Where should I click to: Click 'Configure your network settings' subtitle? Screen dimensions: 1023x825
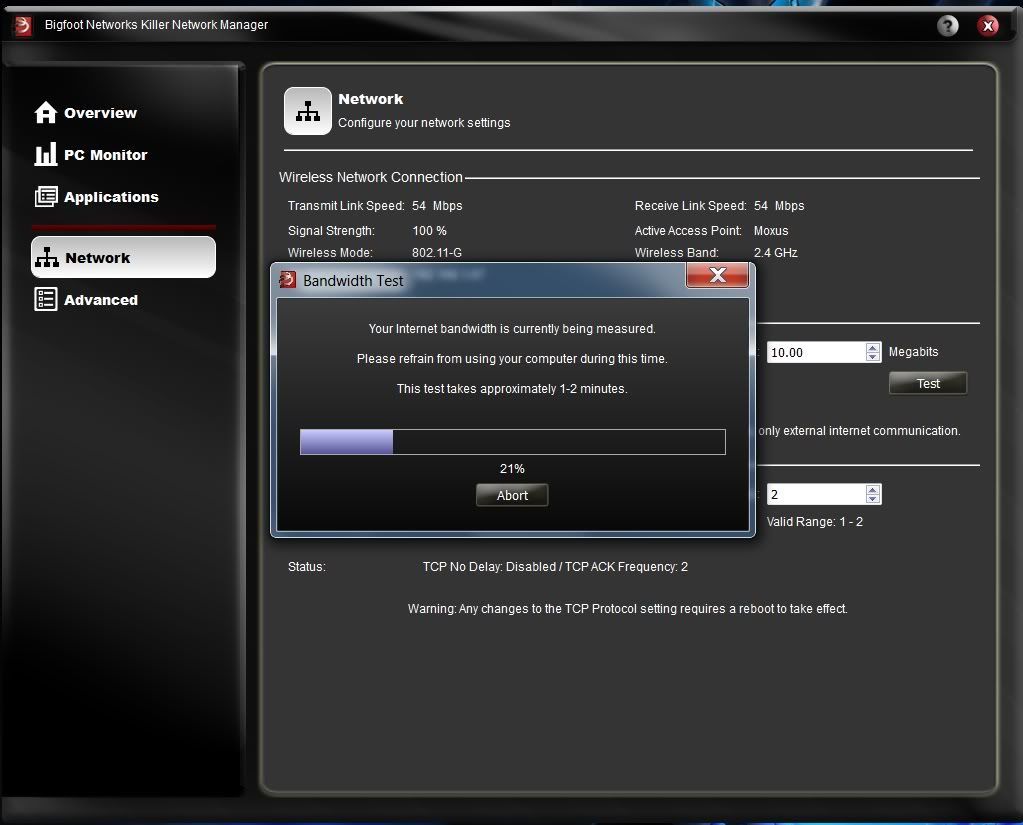pos(424,123)
